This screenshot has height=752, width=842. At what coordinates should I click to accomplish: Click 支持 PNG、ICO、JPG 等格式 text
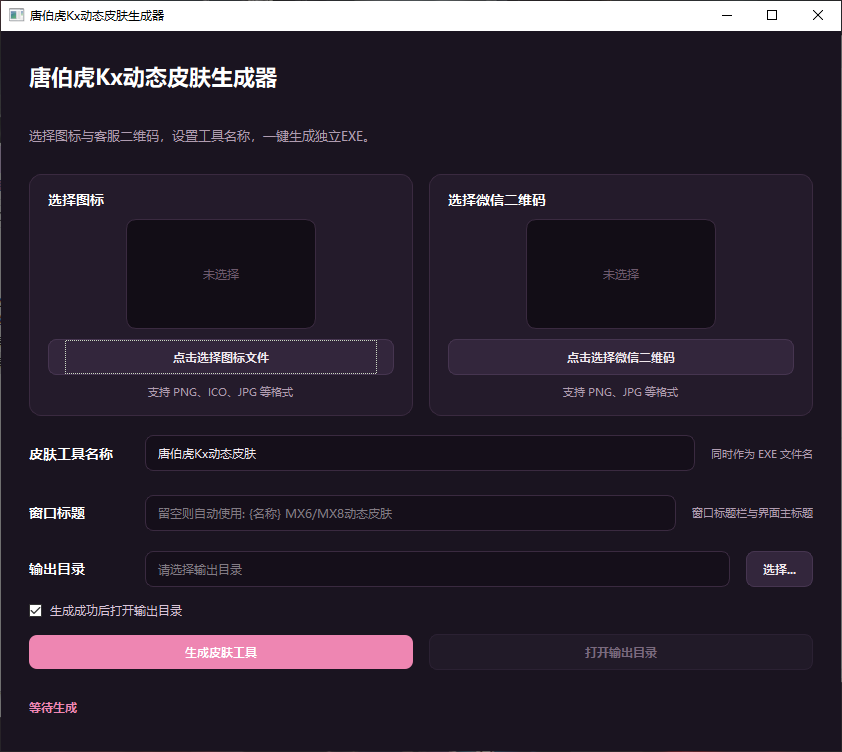[221, 392]
